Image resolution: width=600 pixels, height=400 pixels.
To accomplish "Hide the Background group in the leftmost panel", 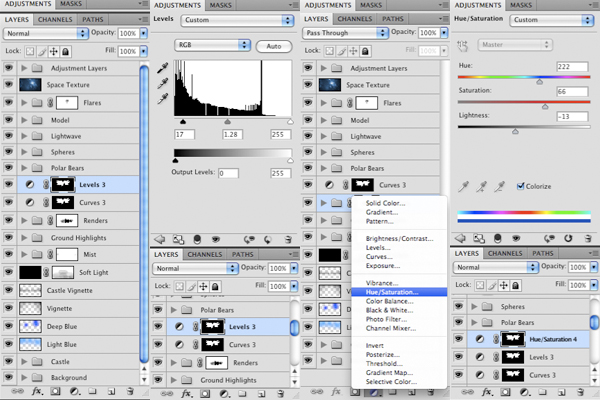I will (x=8, y=377).
